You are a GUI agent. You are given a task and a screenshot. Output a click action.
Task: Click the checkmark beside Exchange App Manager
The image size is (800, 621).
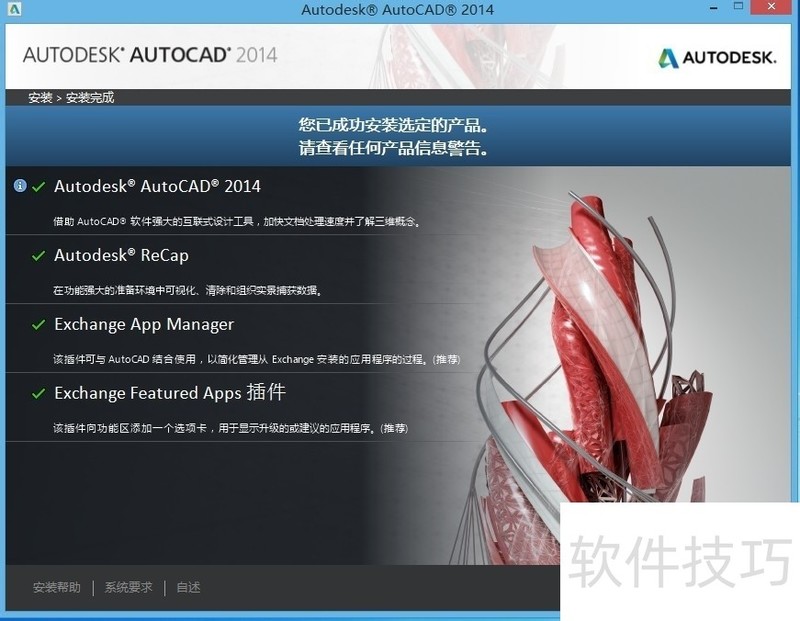[38, 325]
